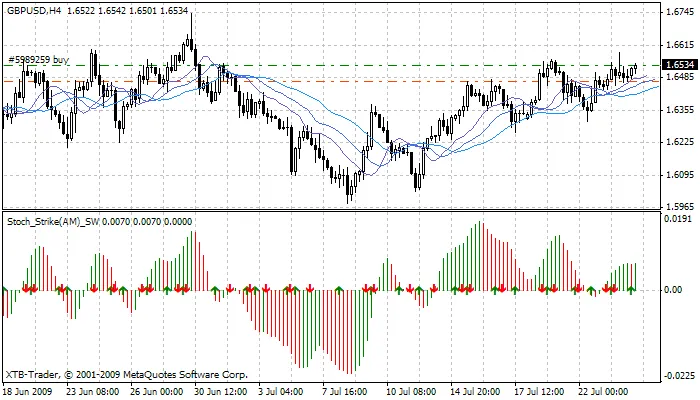Click the rightmost green arrow on indicator zero line
Screen dimensions: 700x400
(x=630, y=289)
